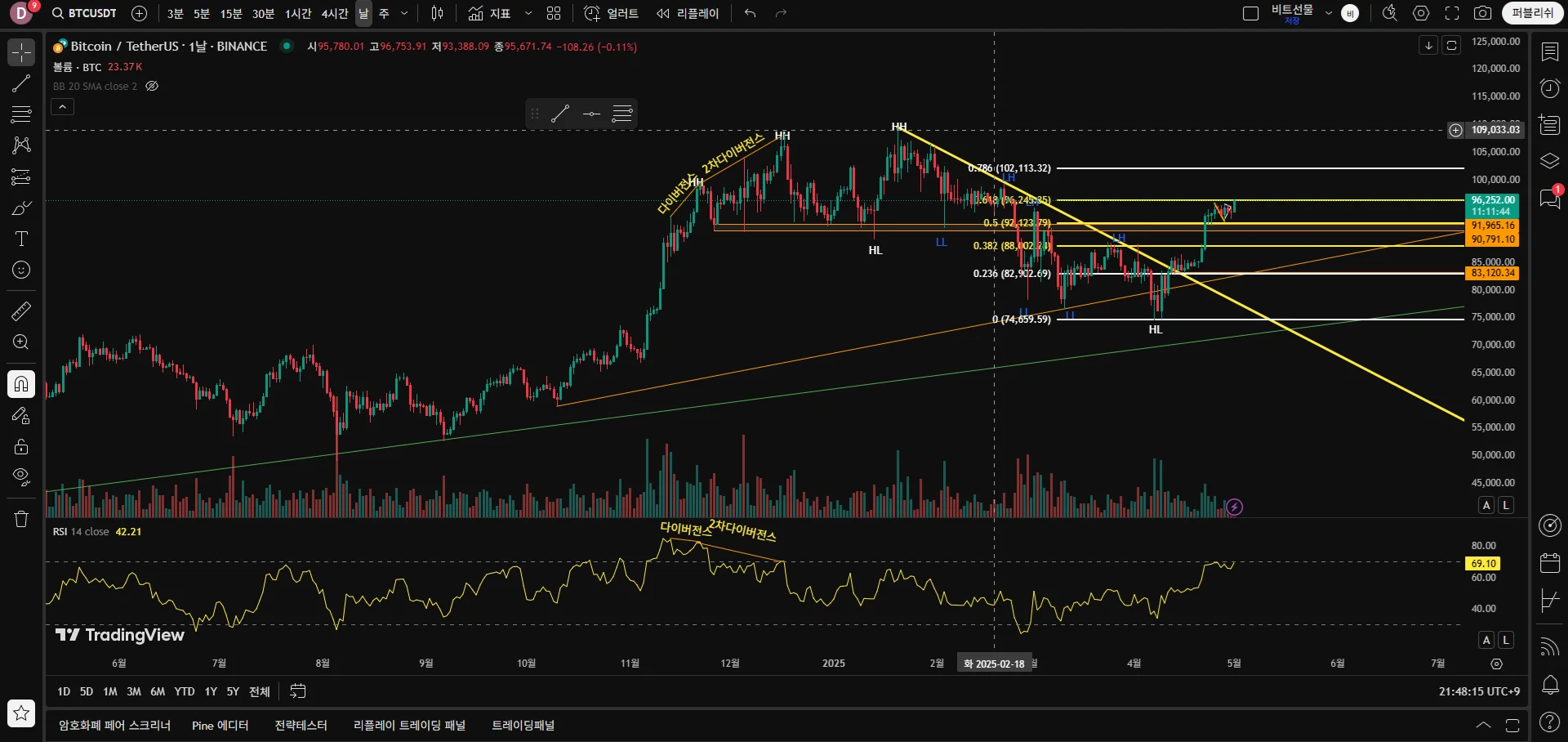Toggle auto scale A on RSI pane
Viewport: 1568px width, 742px height.
click(x=1486, y=640)
